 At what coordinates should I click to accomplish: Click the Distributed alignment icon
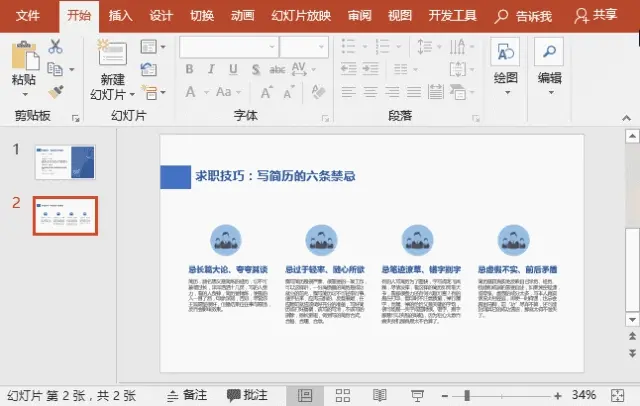tap(436, 92)
